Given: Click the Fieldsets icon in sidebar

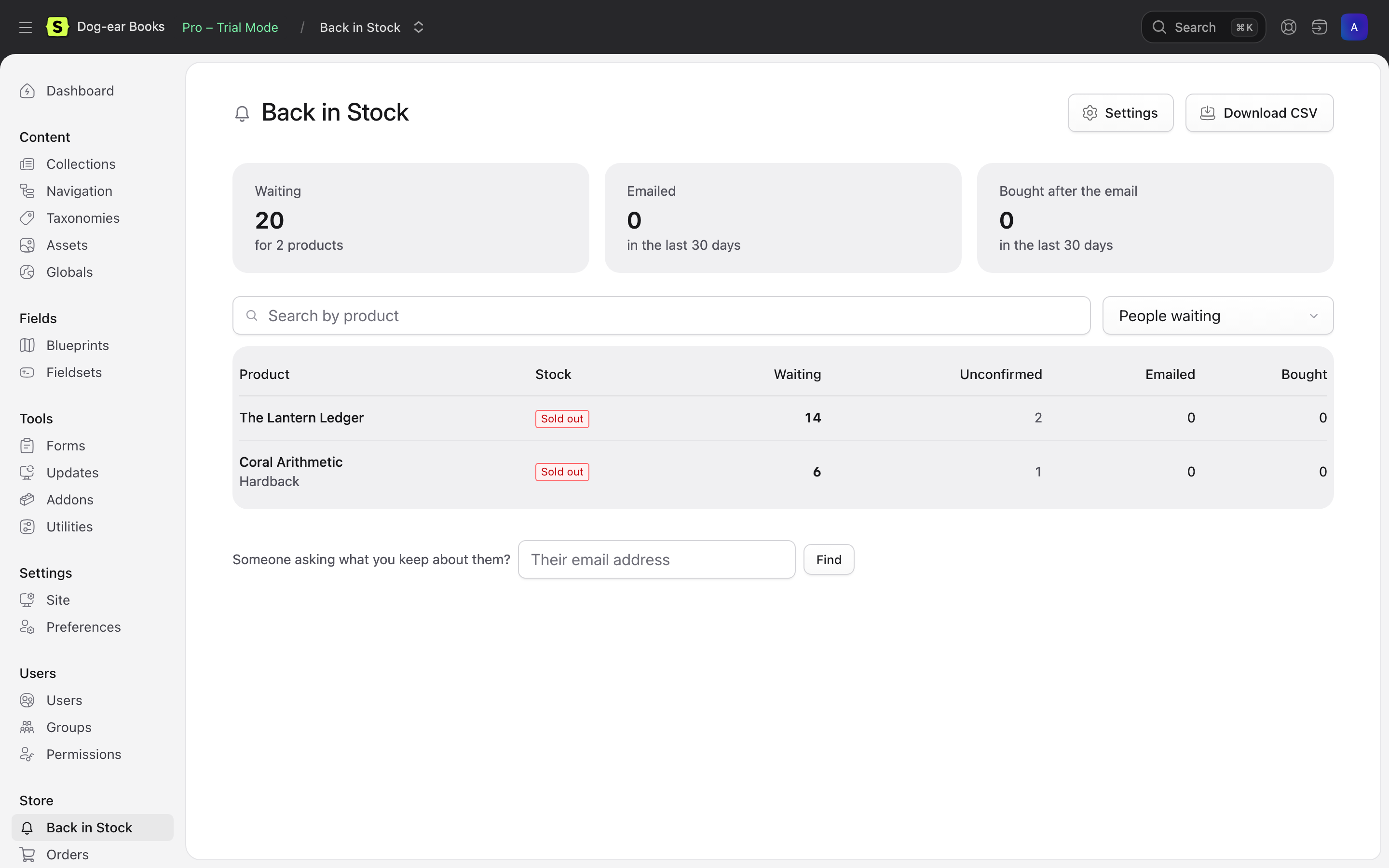Looking at the screenshot, I should click(27, 372).
